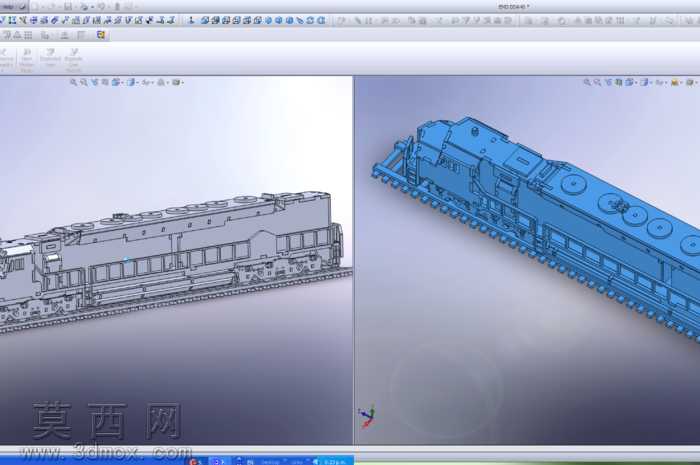Screen dimensions: 700x465
Task: Toggle Section View in left viewport
Action: tap(104, 83)
